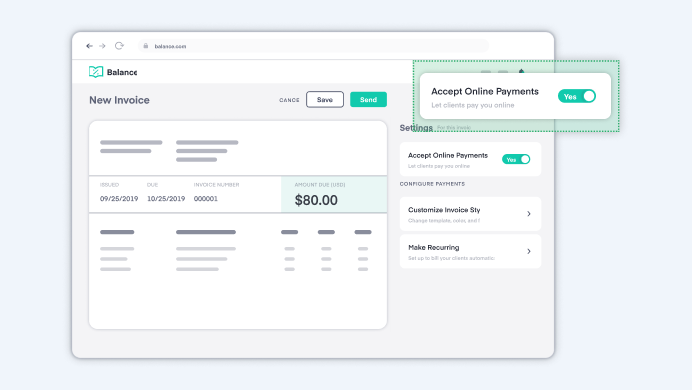692x390 pixels.
Task: Open the Make Recurring option
Action: (470, 251)
